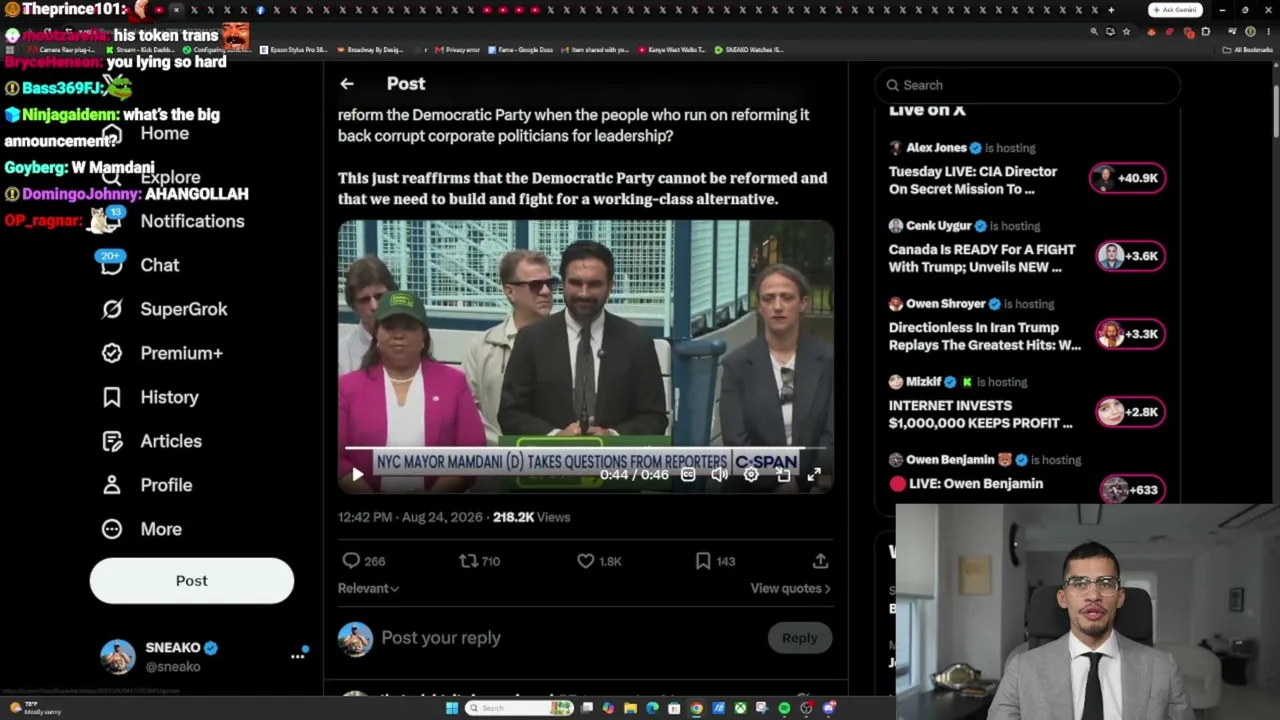Open replies using the comment icon

(x=351, y=561)
